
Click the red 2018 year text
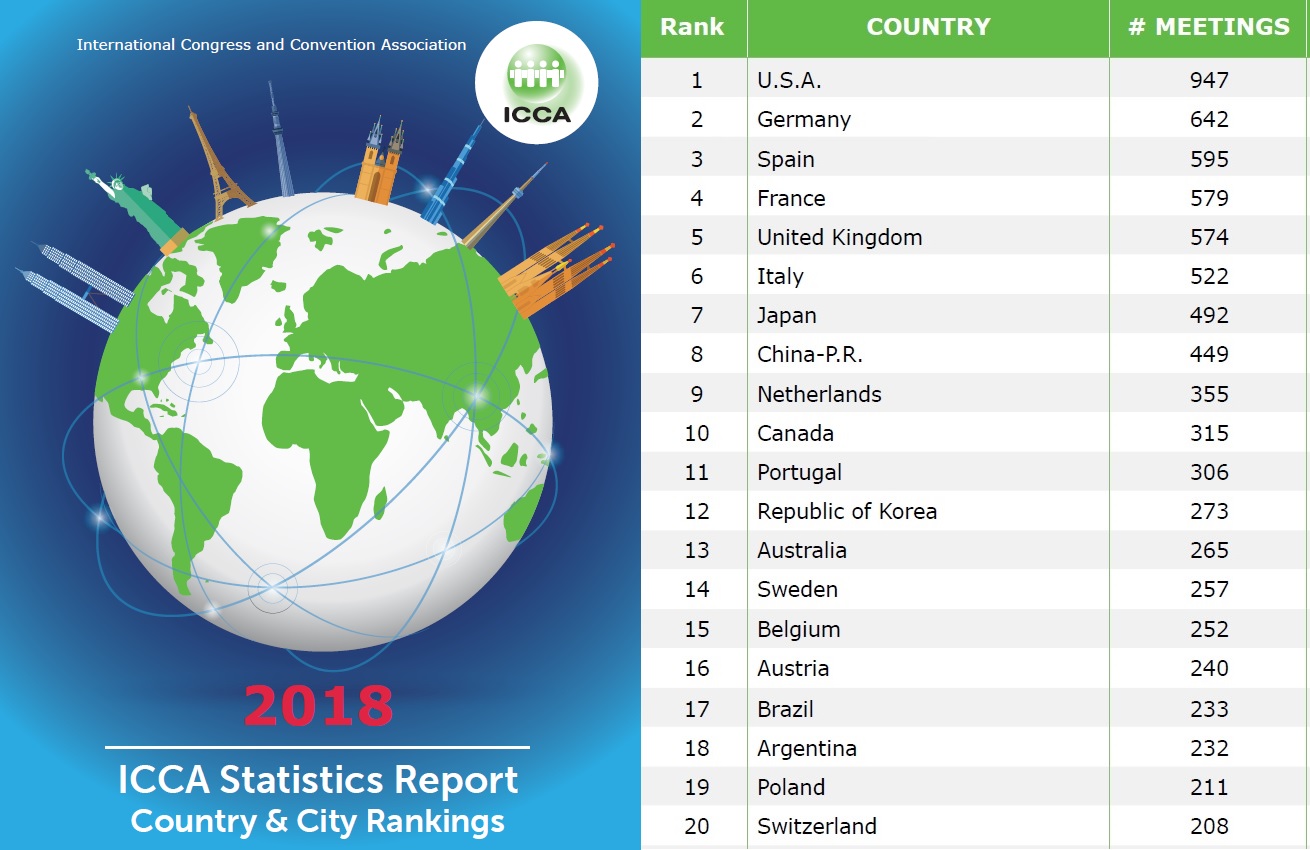click(318, 706)
